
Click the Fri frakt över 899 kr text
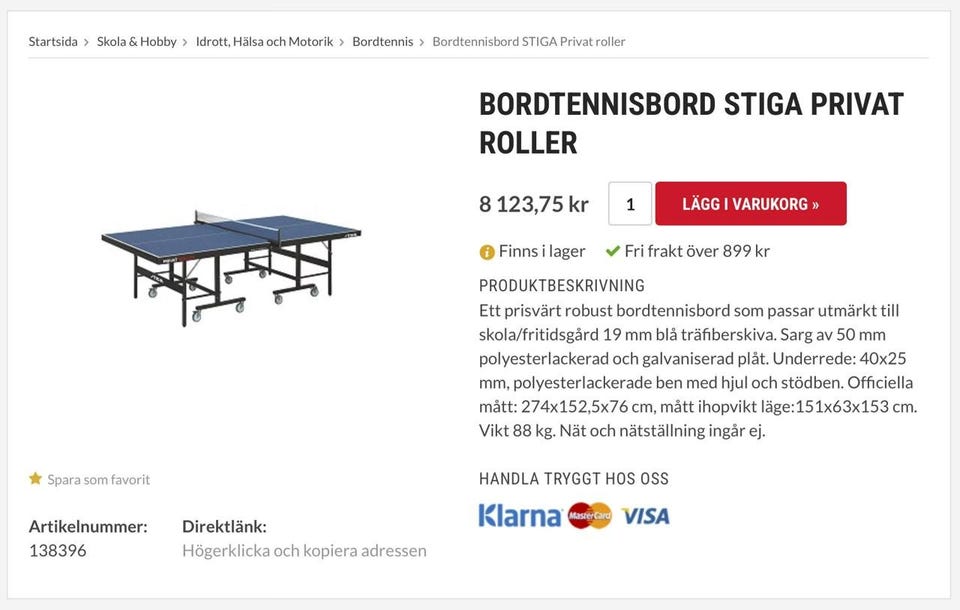pyautogui.click(x=697, y=251)
